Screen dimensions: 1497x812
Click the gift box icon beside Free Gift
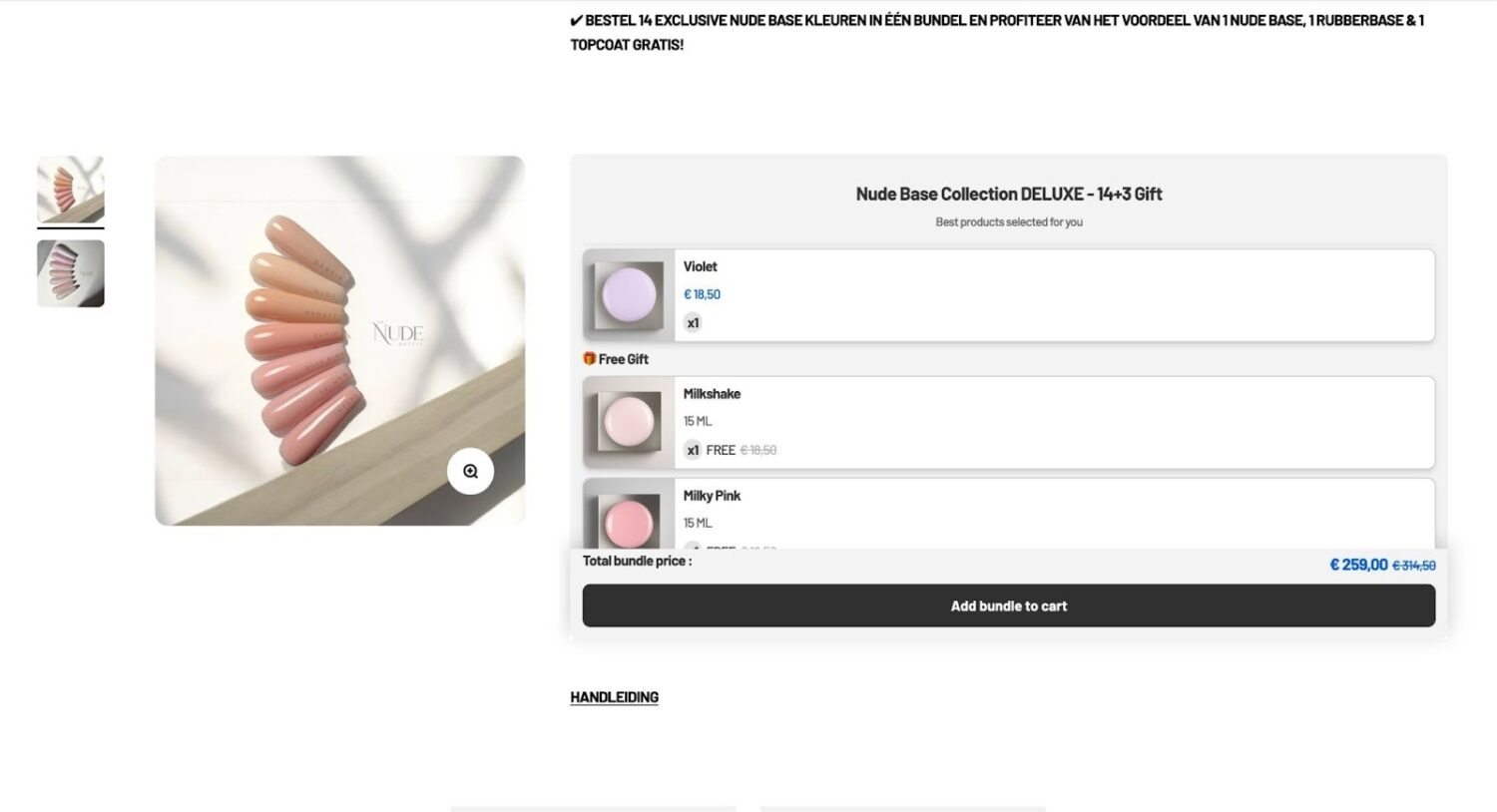[x=590, y=359]
